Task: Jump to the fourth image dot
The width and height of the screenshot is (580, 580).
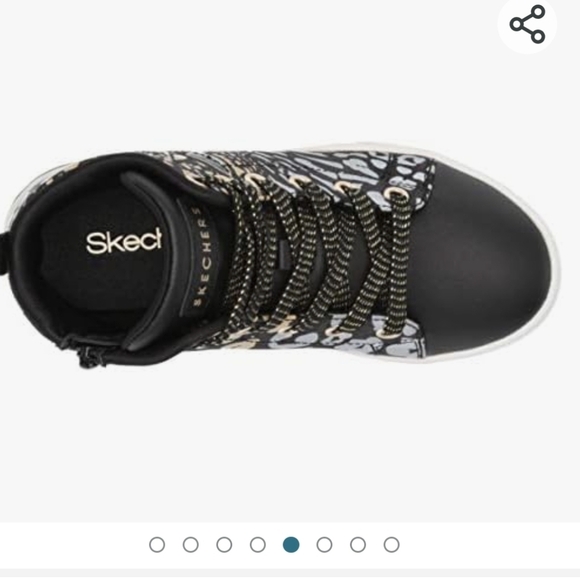Action: click(257, 544)
